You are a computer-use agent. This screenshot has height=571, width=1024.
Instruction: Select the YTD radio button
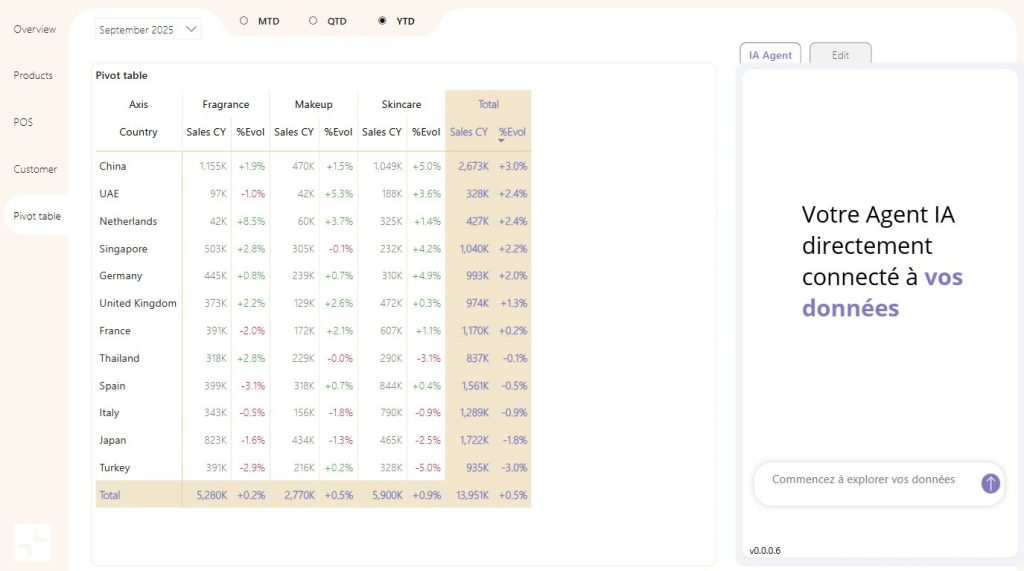[x=382, y=21]
